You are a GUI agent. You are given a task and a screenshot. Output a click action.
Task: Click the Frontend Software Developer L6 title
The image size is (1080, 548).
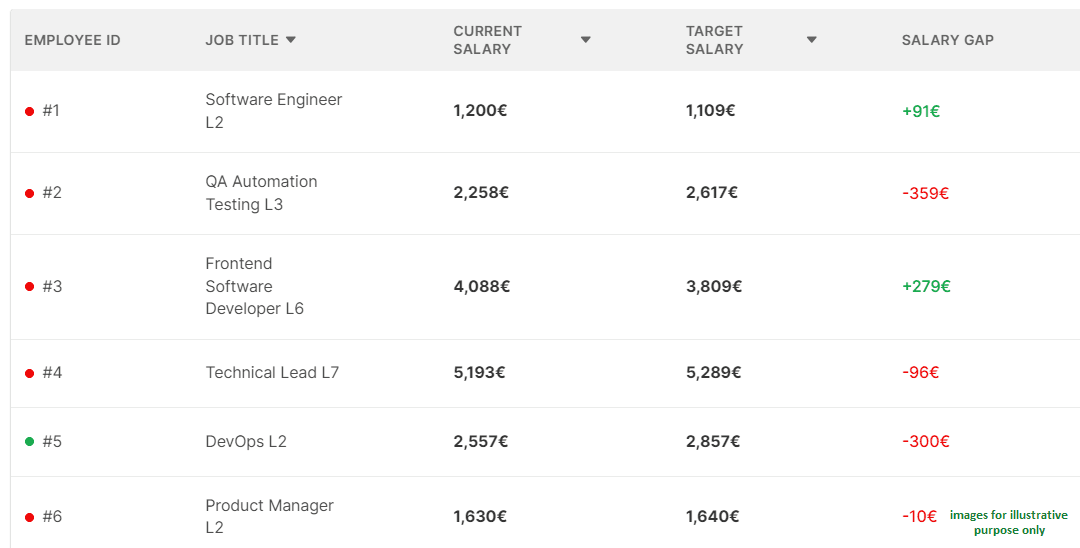pyautogui.click(x=254, y=286)
